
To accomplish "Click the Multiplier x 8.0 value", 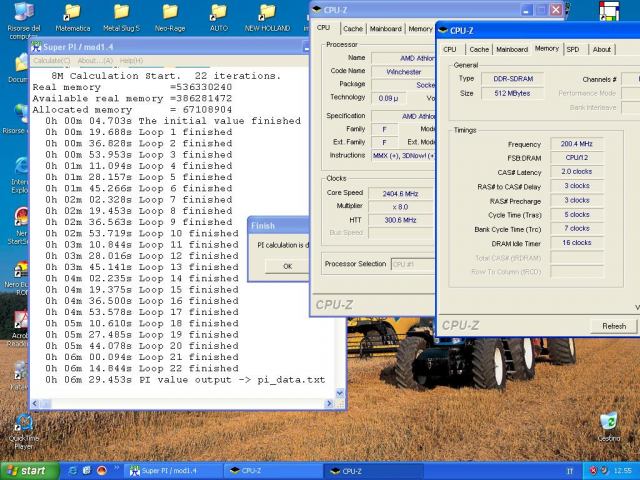I will point(401,207).
